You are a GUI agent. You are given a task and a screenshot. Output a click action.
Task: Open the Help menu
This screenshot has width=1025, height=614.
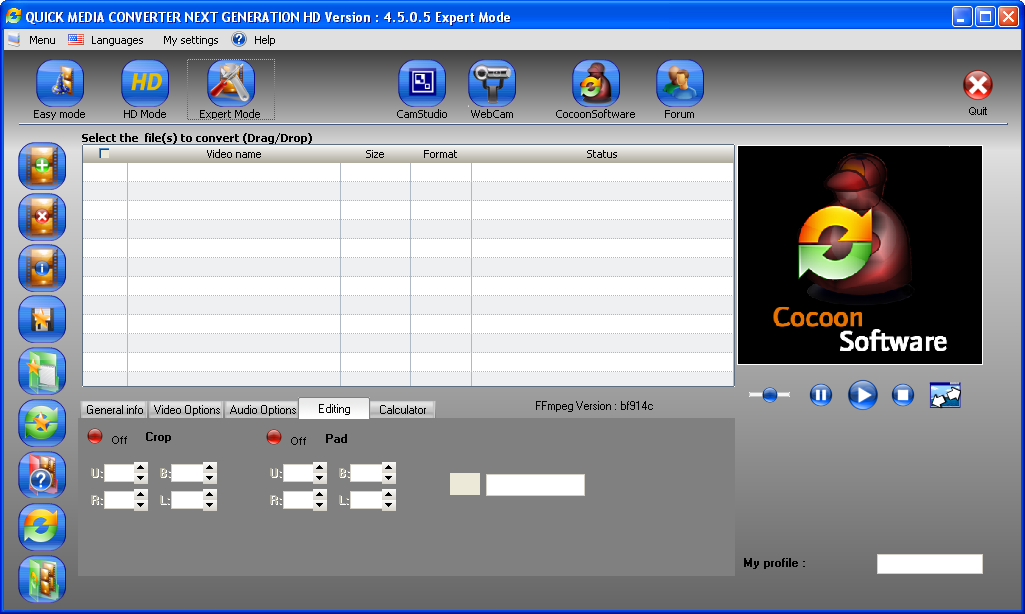[264, 40]
